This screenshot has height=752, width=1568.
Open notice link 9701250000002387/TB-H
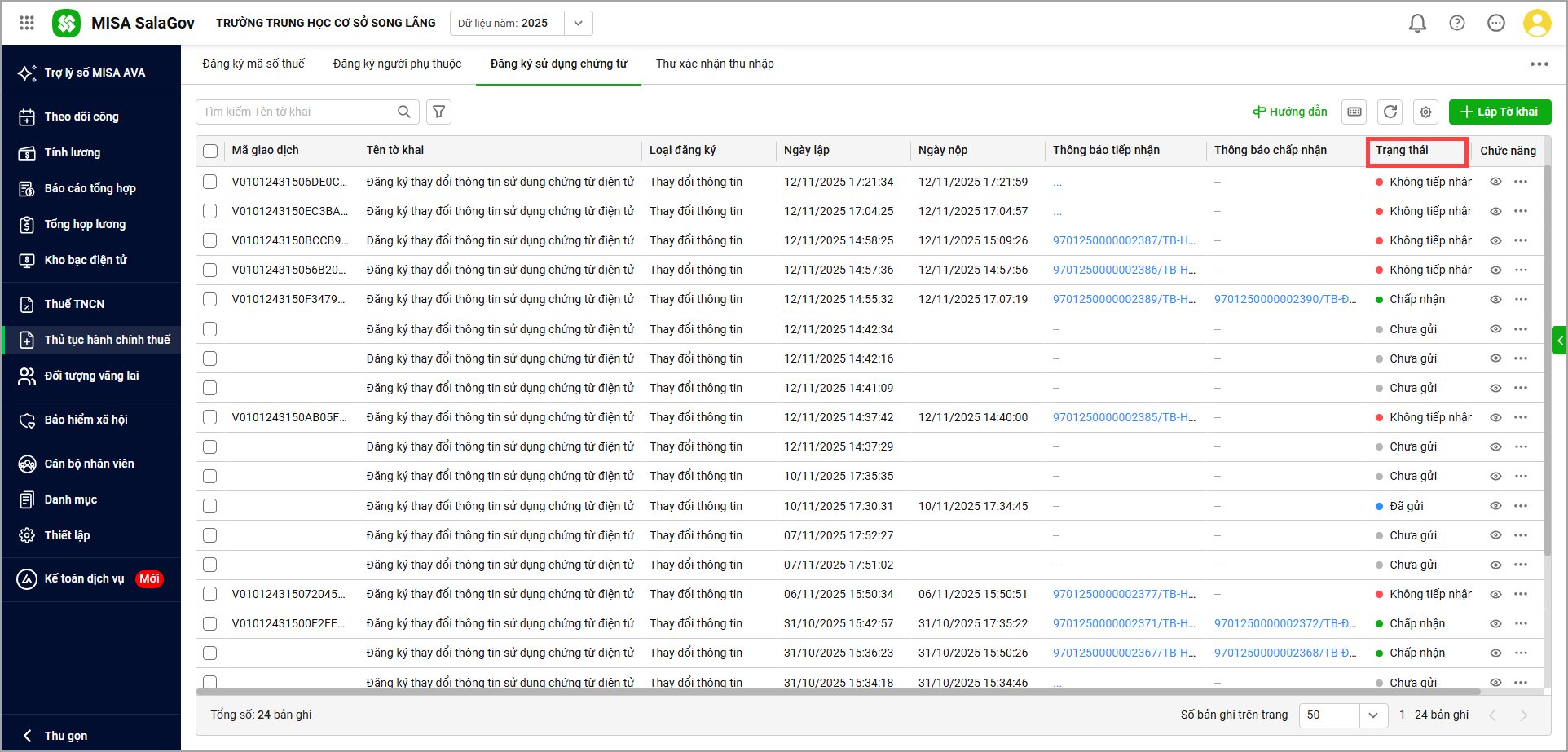[x=1124, y=240]
